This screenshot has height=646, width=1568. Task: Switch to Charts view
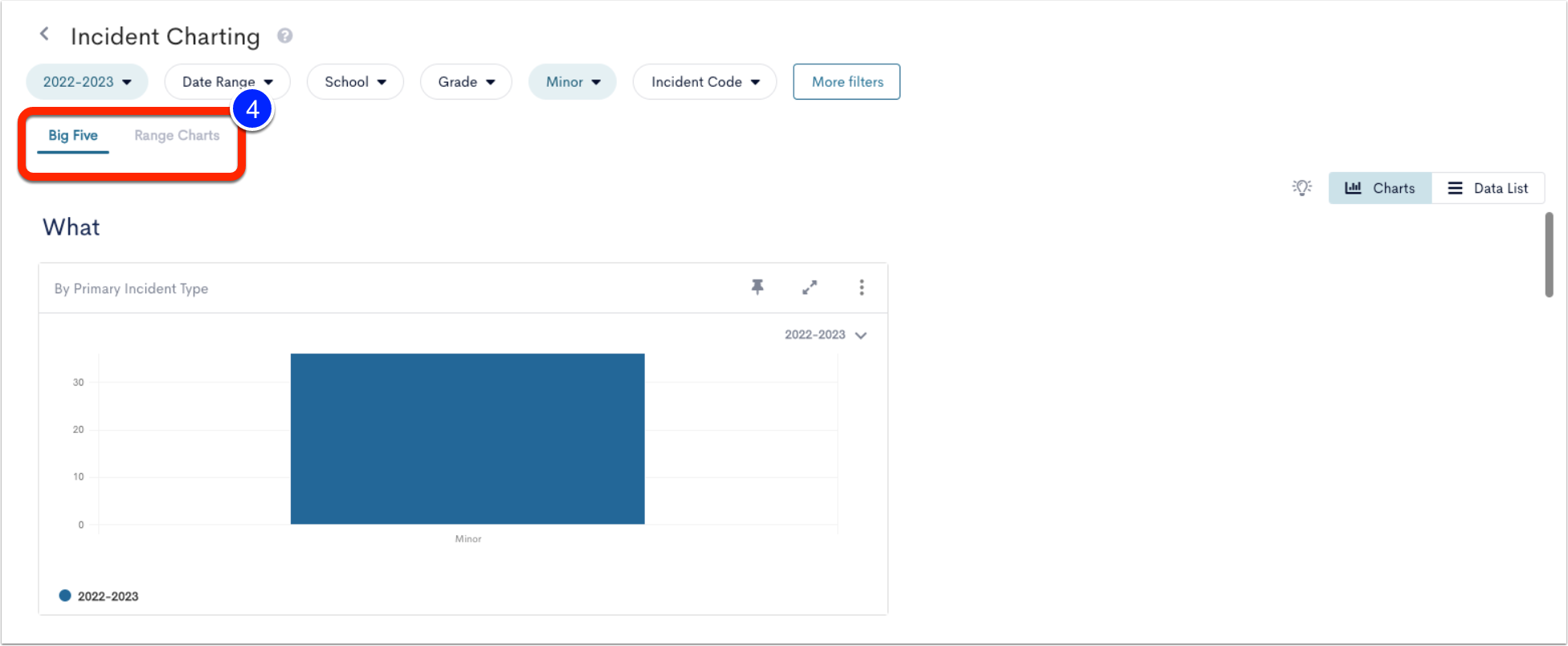(1380, 188)
